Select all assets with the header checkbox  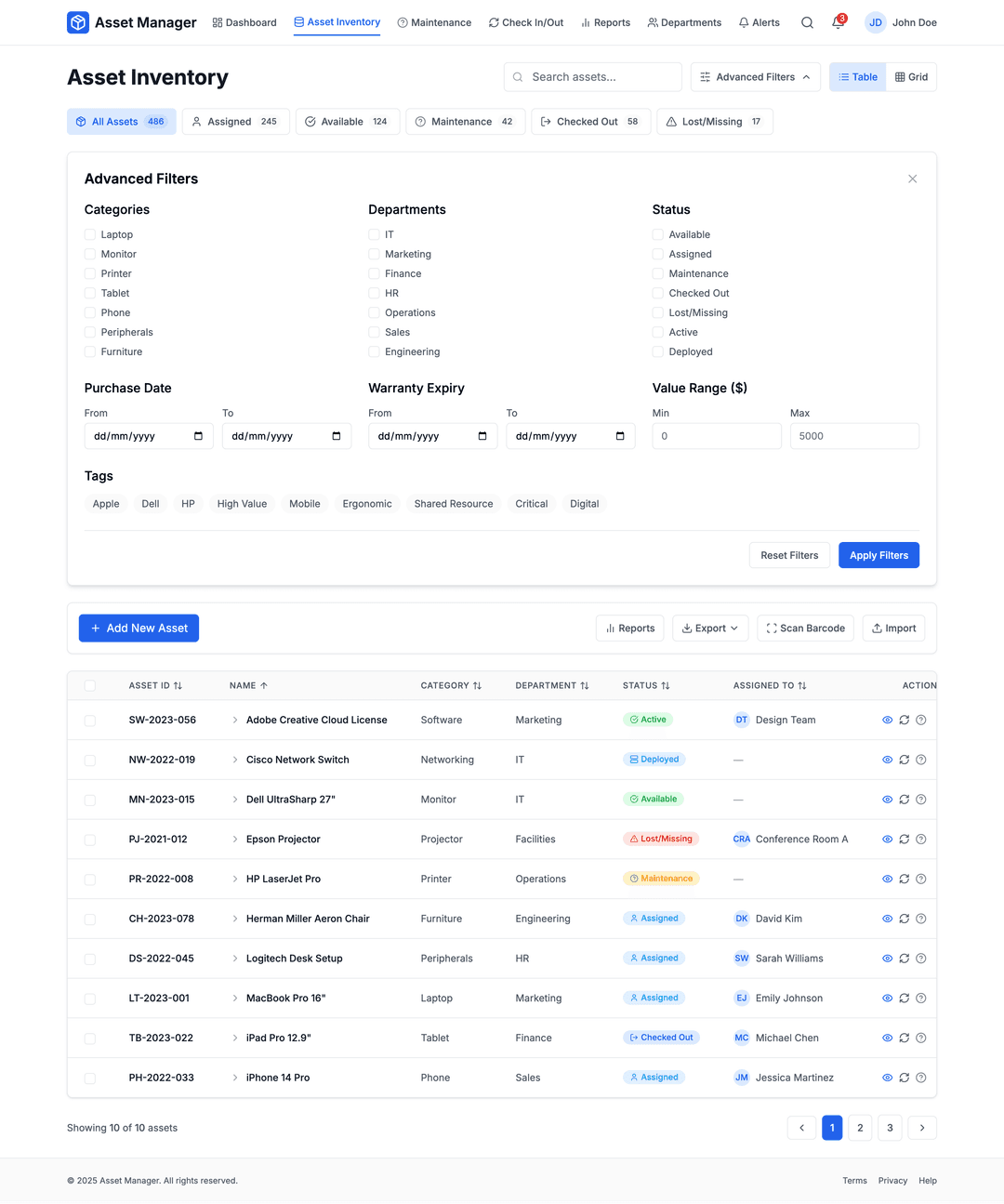point(90,685)
